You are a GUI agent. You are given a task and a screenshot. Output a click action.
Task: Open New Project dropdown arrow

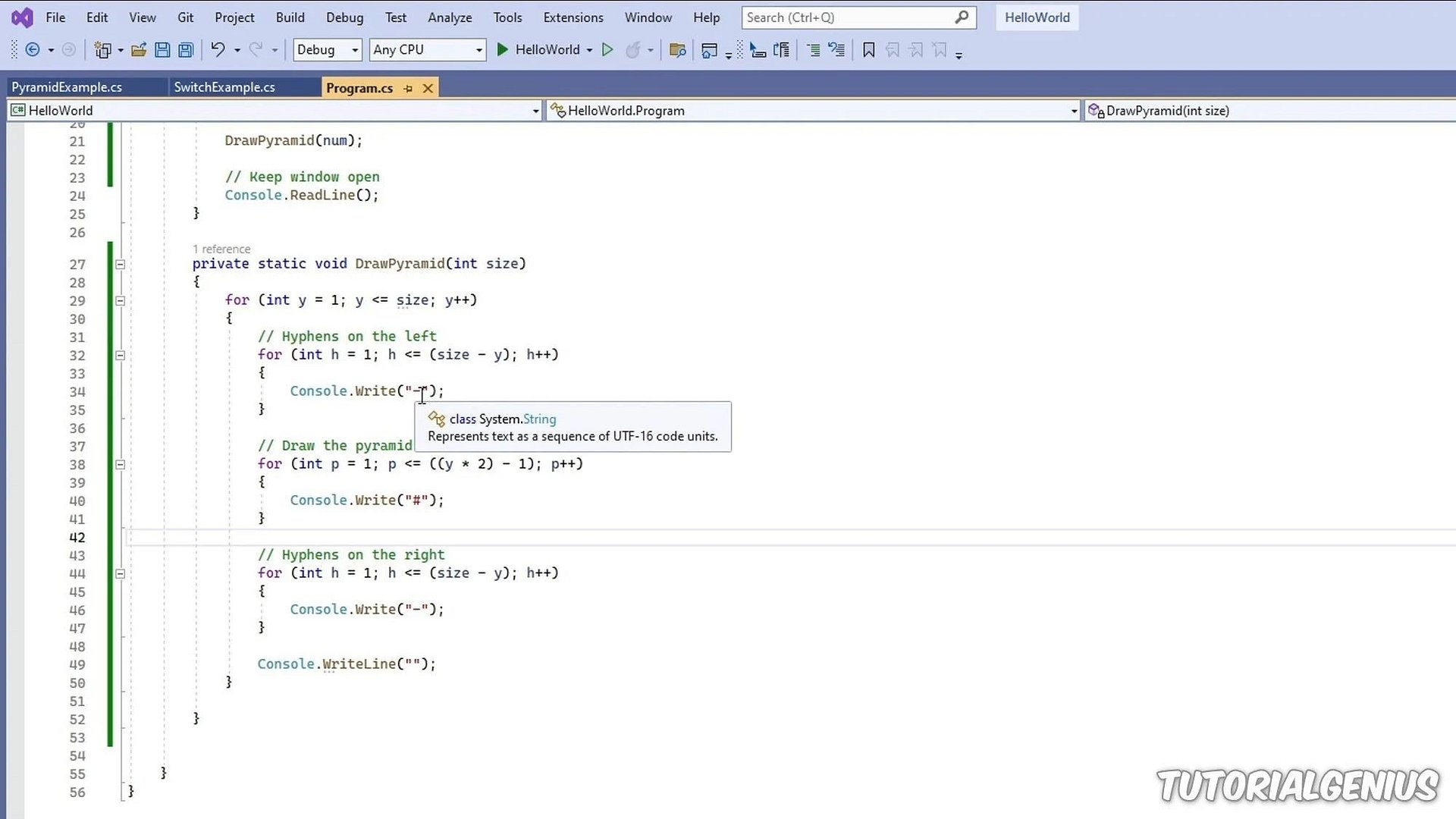point(121,50)
